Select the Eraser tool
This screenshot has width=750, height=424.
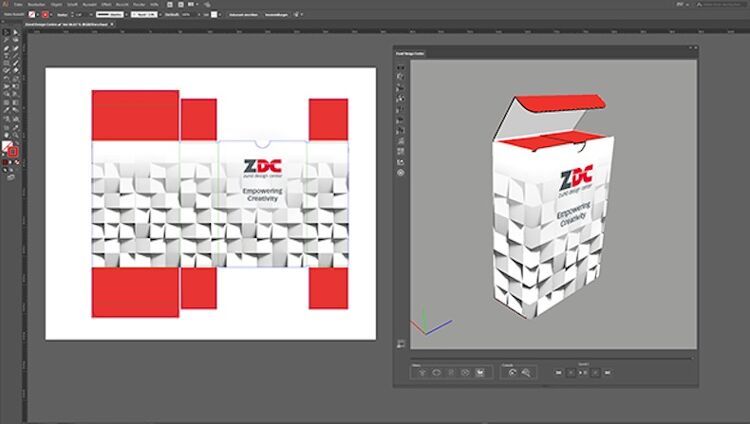point(16,71)
